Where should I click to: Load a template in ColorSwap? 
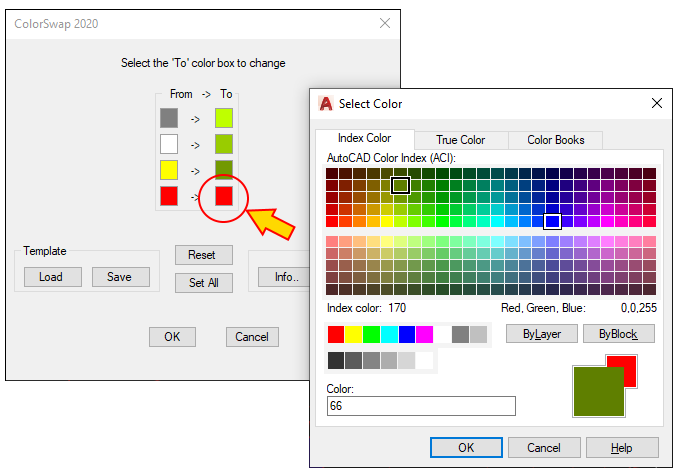click(53, 277)
